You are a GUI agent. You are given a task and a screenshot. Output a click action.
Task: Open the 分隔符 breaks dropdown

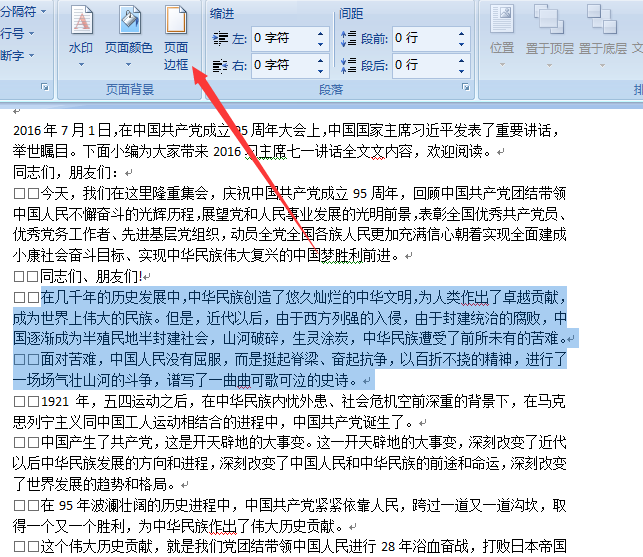[23, 11]
